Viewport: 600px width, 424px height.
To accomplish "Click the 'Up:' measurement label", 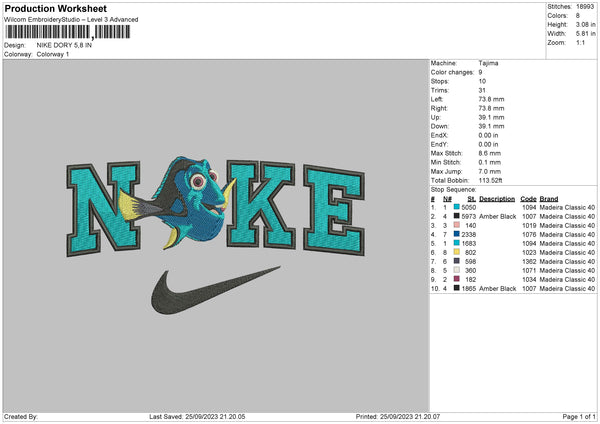I will click(x=435, y=117).
